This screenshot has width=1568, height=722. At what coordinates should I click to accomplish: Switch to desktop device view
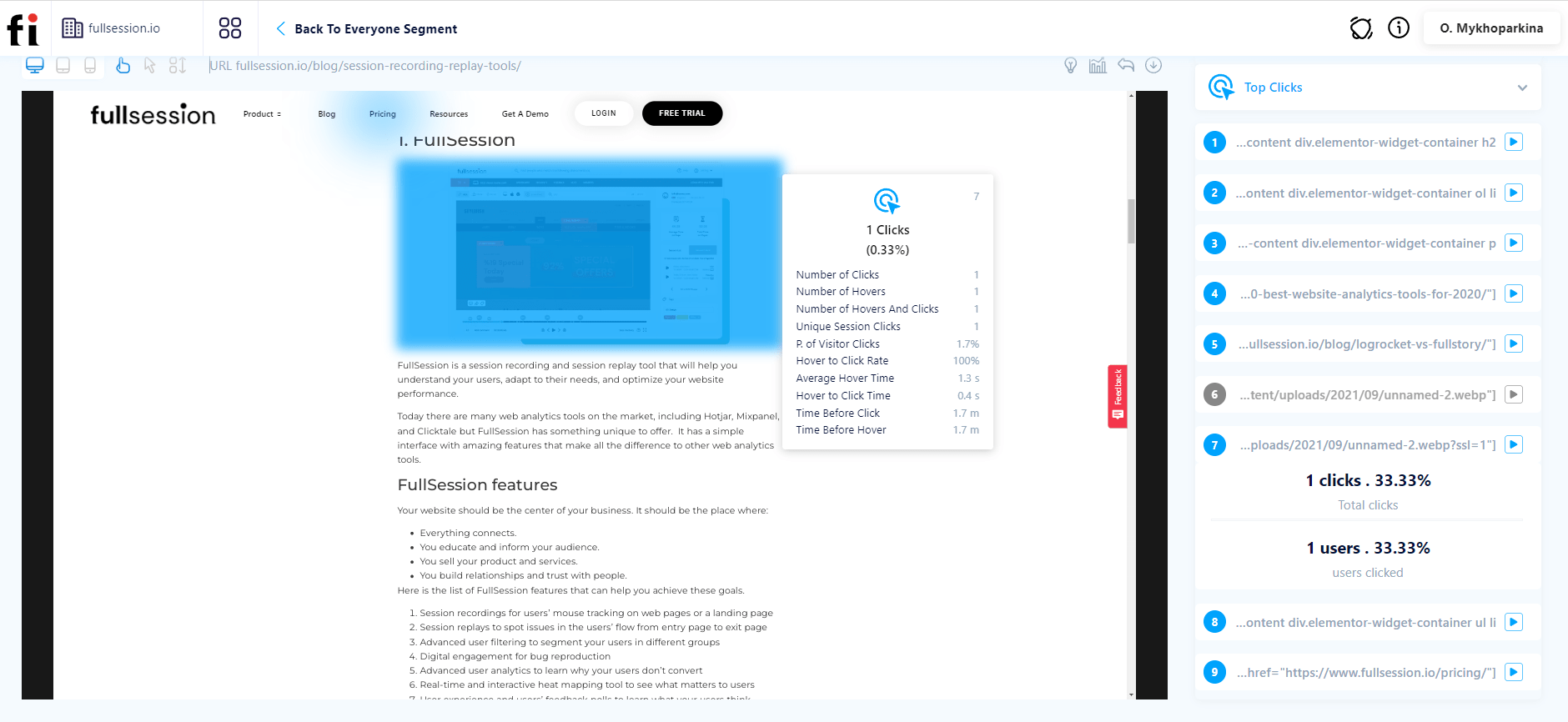pos(35,65)
